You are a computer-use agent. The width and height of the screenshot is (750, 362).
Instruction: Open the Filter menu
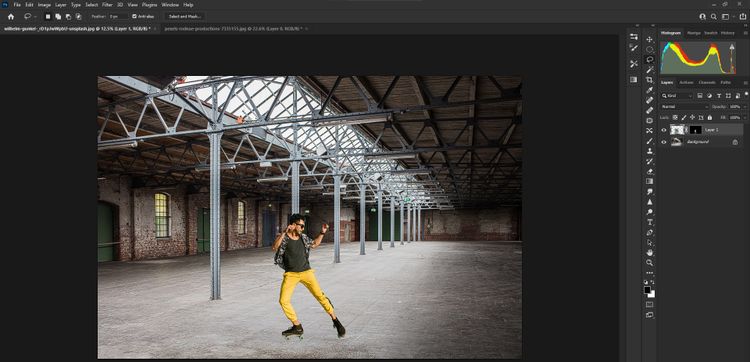(x=107, y=5)
